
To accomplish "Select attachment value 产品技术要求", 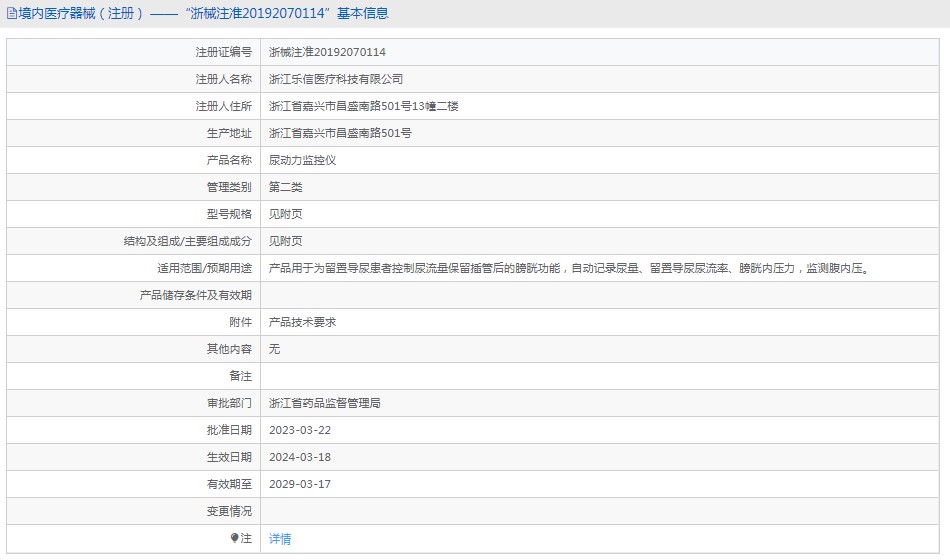I will (302, 322).
